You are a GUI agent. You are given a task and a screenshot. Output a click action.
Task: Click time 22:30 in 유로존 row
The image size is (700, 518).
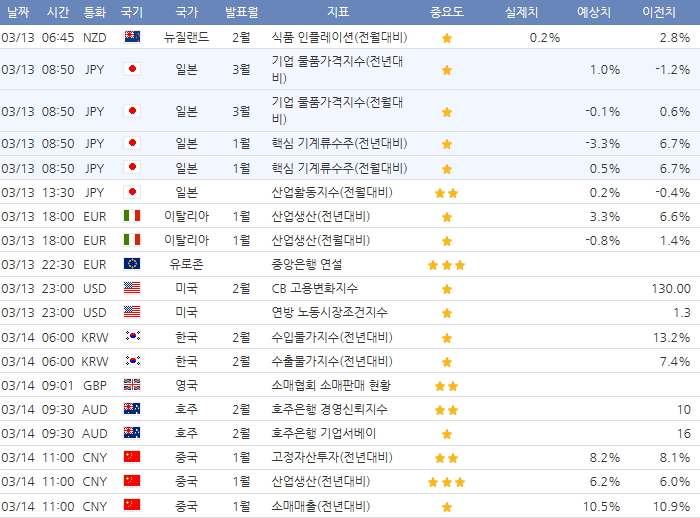coord(58,265)
